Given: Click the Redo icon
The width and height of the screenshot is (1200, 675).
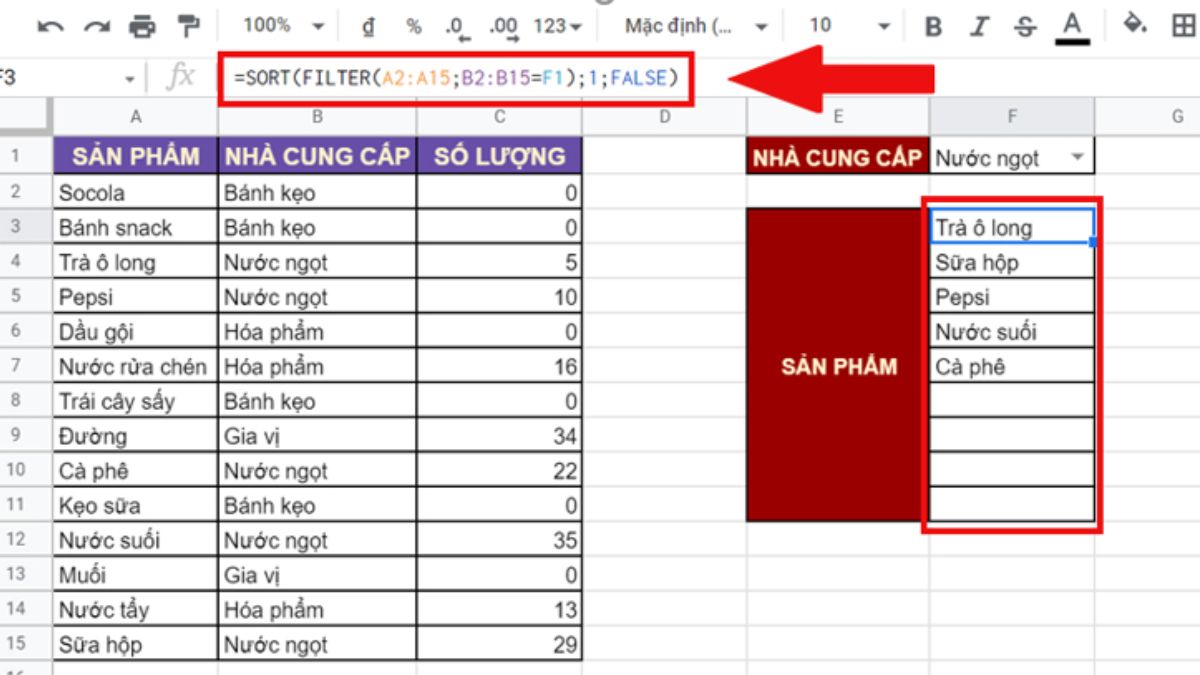Looking at the screenshot, I should pyautogui.click(x=98, y=25).
